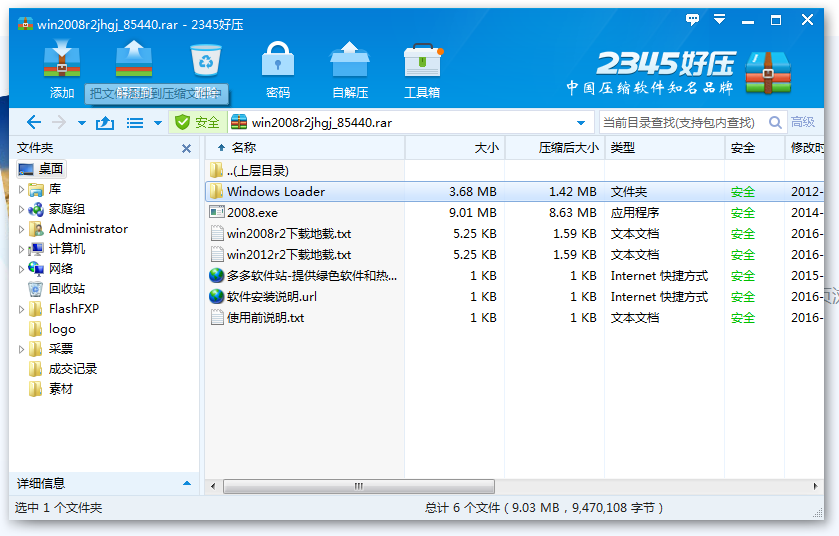Toggle the 详细信息 details panel arrow
The width and height of the screenshot is (839, 536).
point(186,483)
